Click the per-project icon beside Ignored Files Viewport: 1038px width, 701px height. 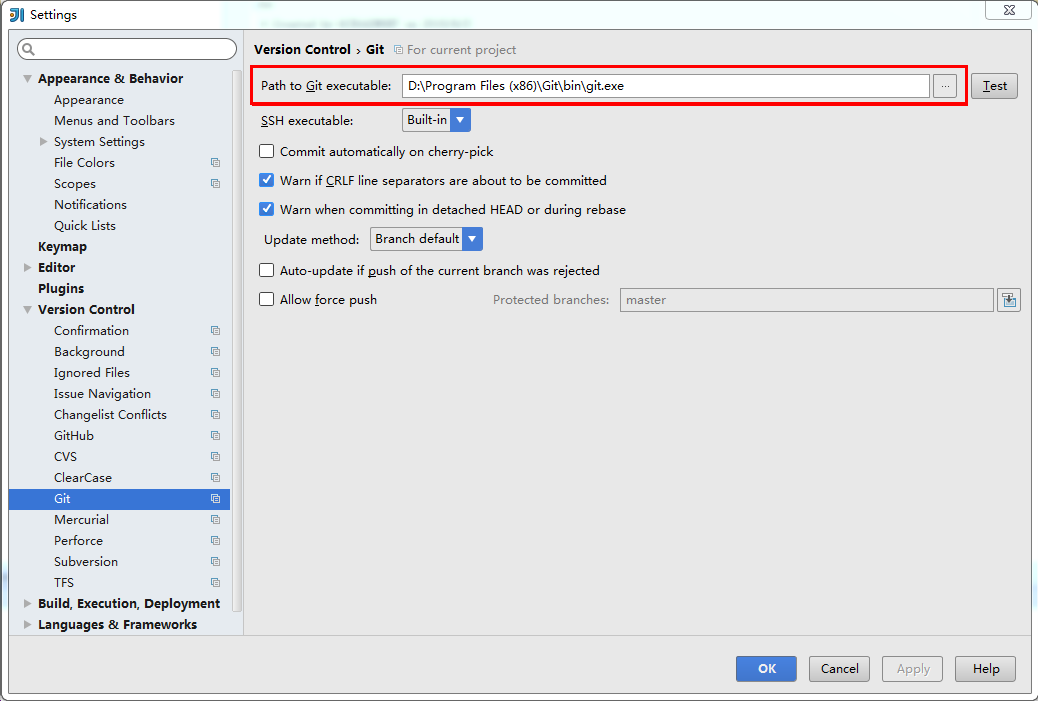(x=215, y=373)
